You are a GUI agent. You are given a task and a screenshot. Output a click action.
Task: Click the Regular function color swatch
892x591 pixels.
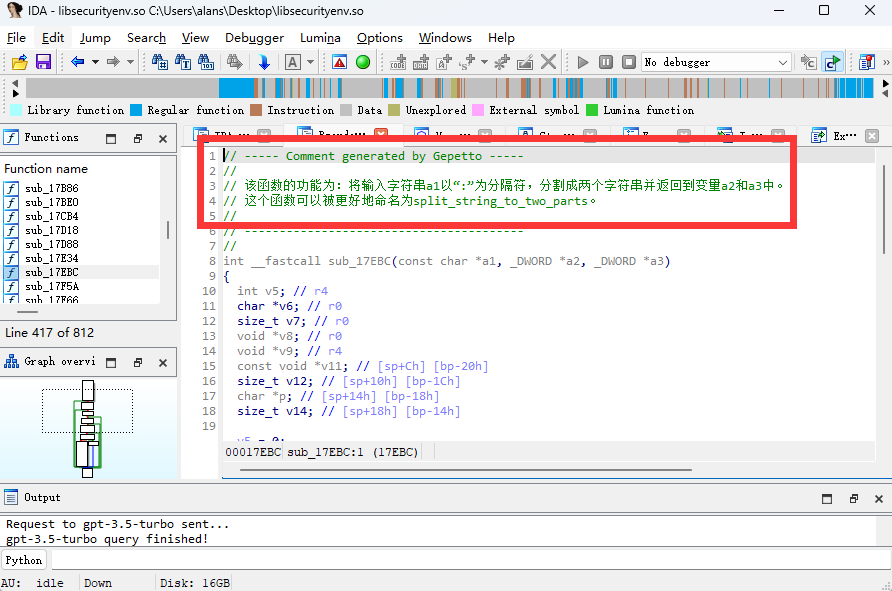[137, 110]
